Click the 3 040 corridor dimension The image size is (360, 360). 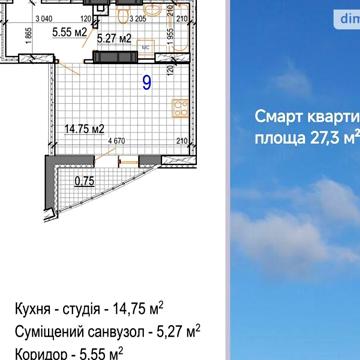pyautogui.click(x=43, y=20)
